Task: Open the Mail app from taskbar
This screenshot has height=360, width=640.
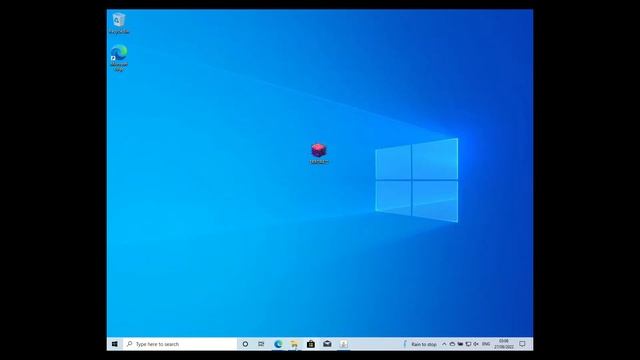Action: click(327, 344)
